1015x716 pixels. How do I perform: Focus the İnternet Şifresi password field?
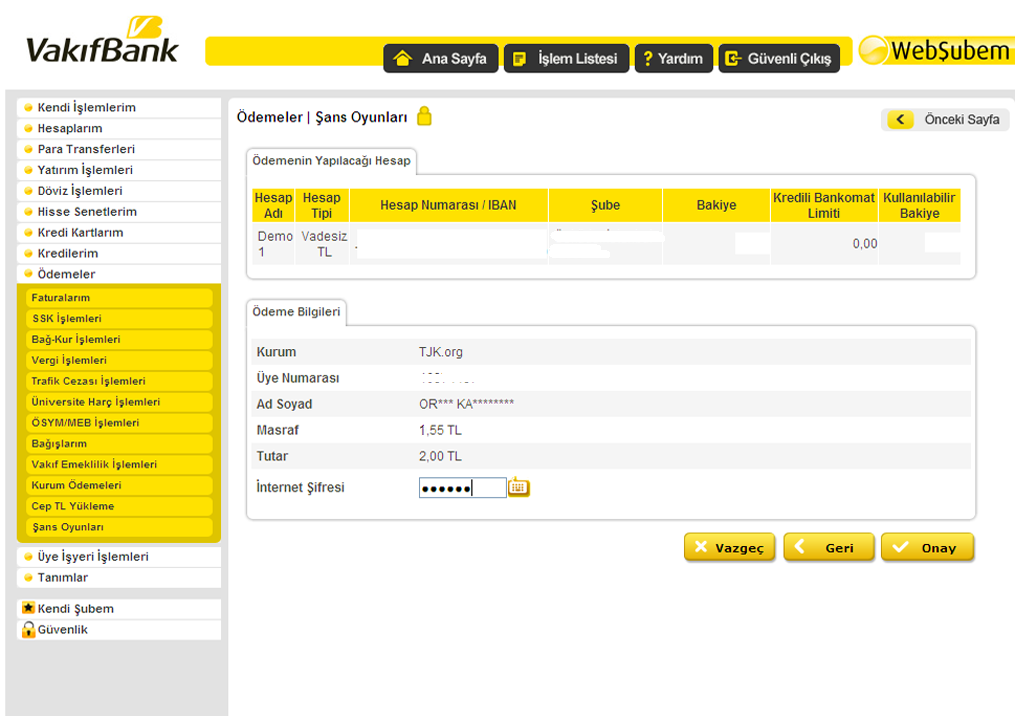coord(462,487)
